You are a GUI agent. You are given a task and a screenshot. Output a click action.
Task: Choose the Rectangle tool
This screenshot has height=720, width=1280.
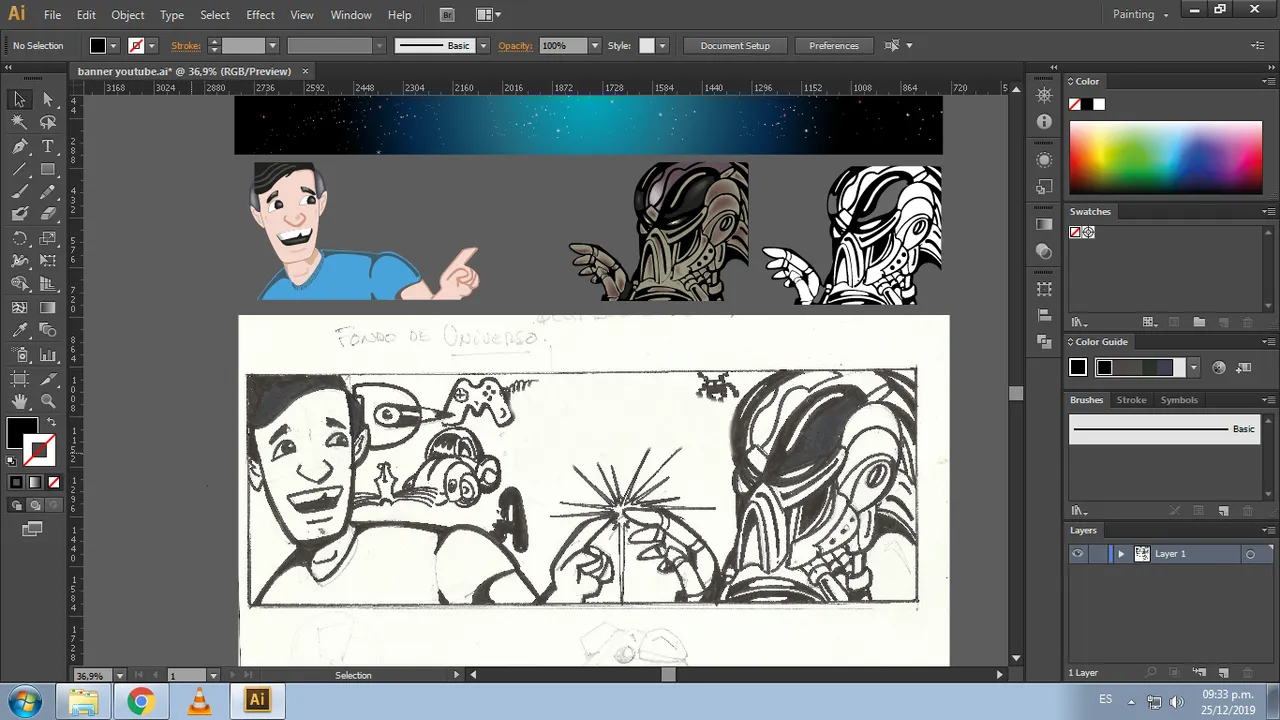[48, 169]
